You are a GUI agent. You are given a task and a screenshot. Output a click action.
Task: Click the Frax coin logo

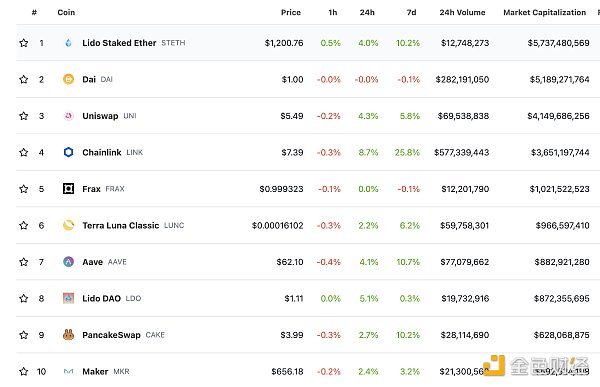click(x=68, y=189)
